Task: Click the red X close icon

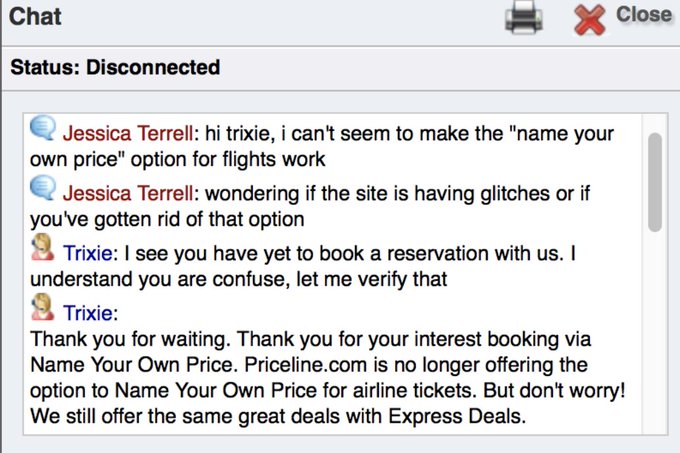Action: click(x=589, y=20)
